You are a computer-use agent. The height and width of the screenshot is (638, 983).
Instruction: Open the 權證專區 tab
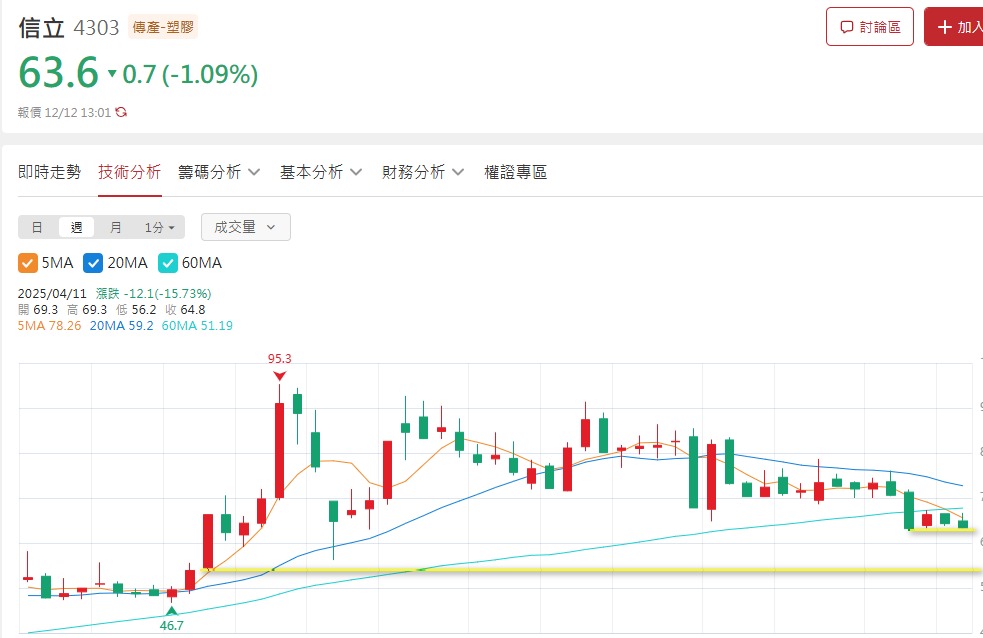coord(515,172)
